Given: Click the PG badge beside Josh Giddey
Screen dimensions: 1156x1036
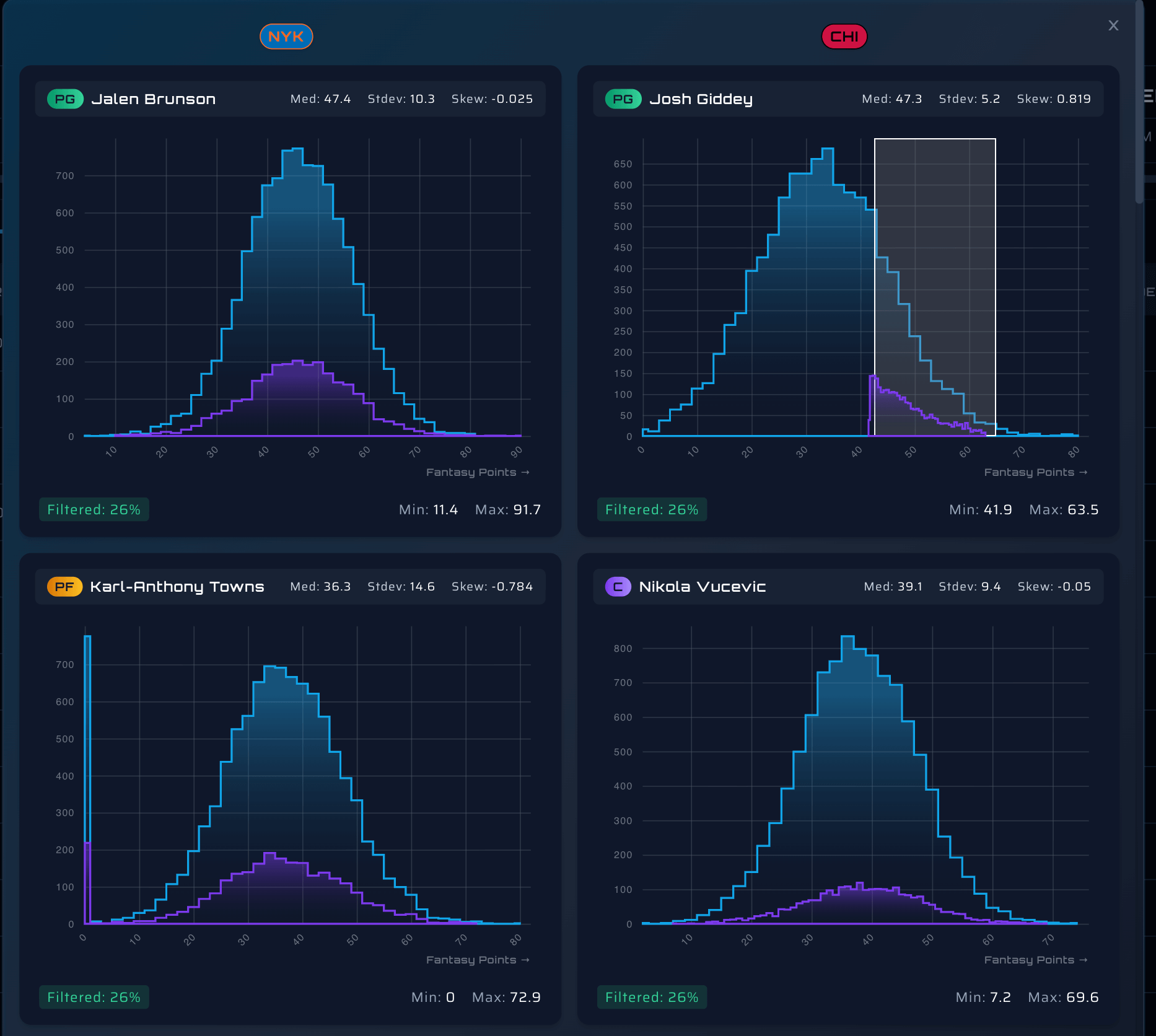Looking at the screenshot, I should [x=623, y=99].
